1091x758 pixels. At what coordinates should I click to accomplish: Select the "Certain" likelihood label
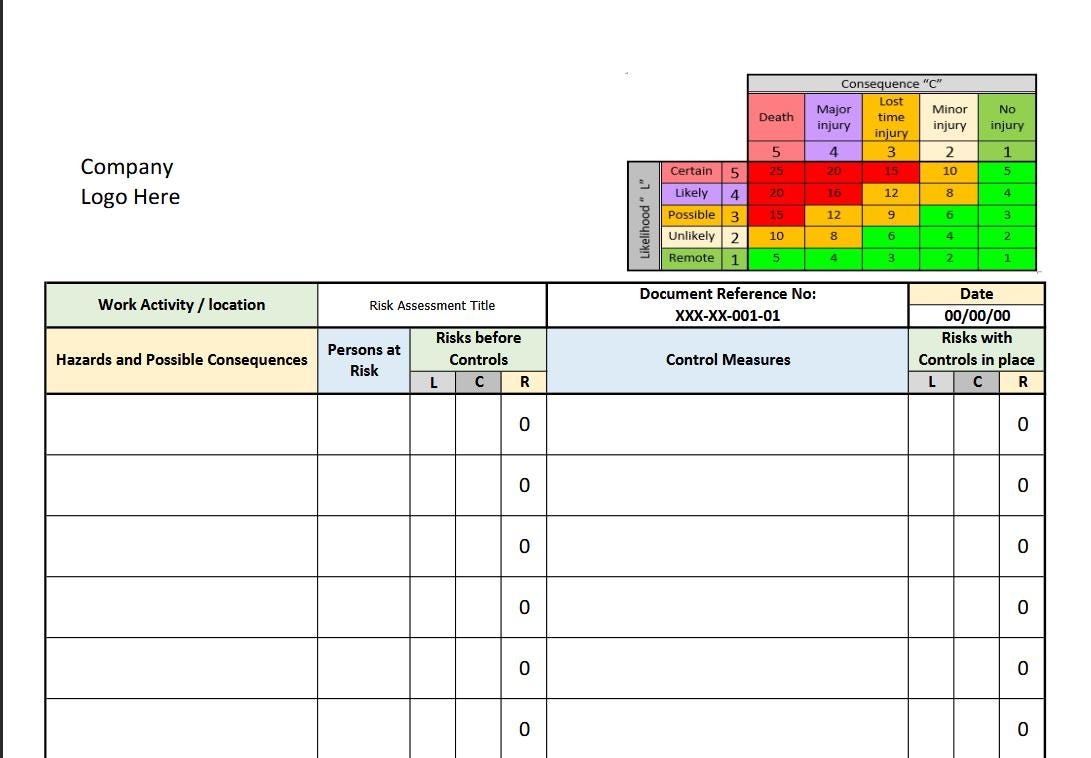[691, 171]
